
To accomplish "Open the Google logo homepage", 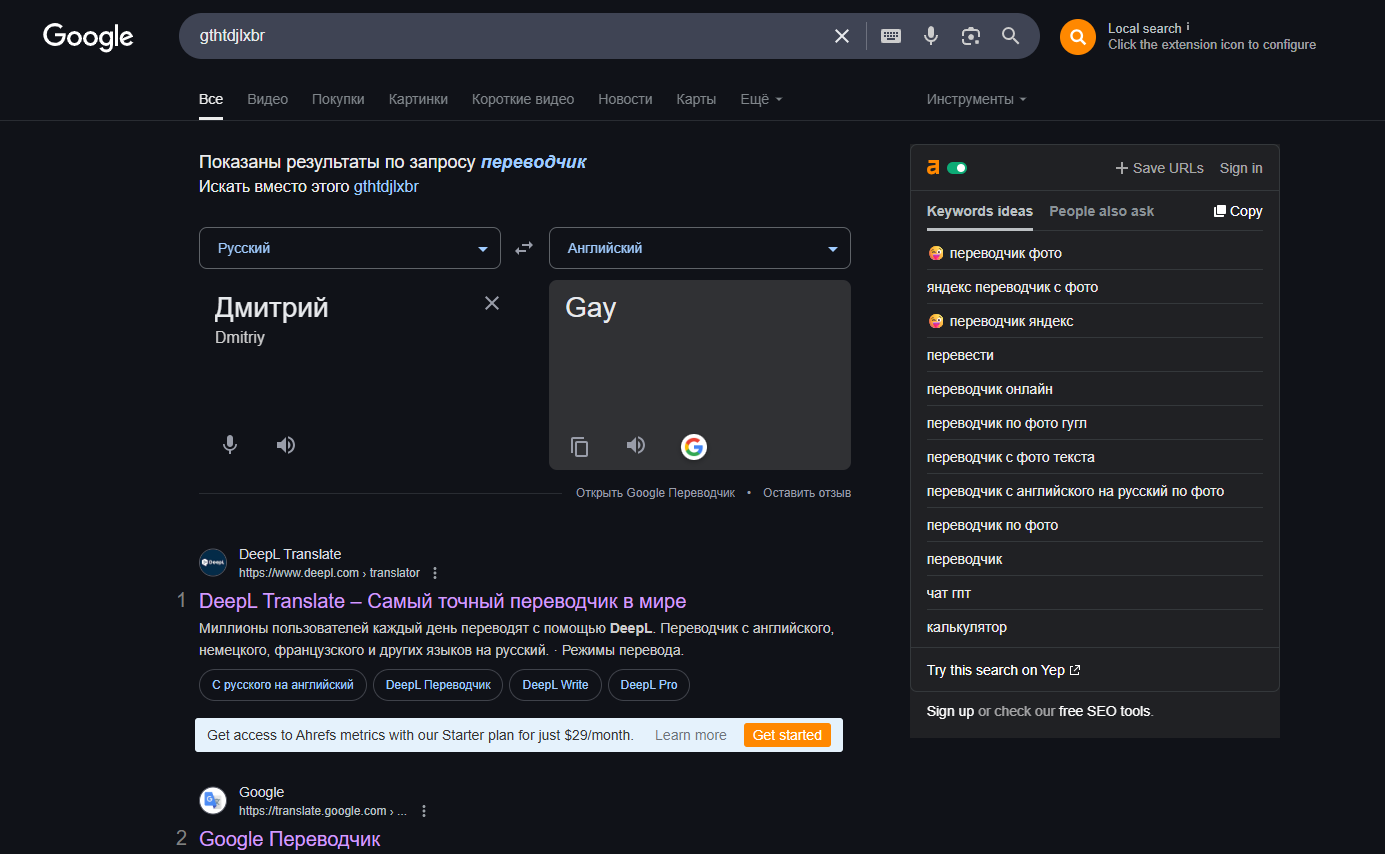I will pyautogui.click(x=88, y=37).
